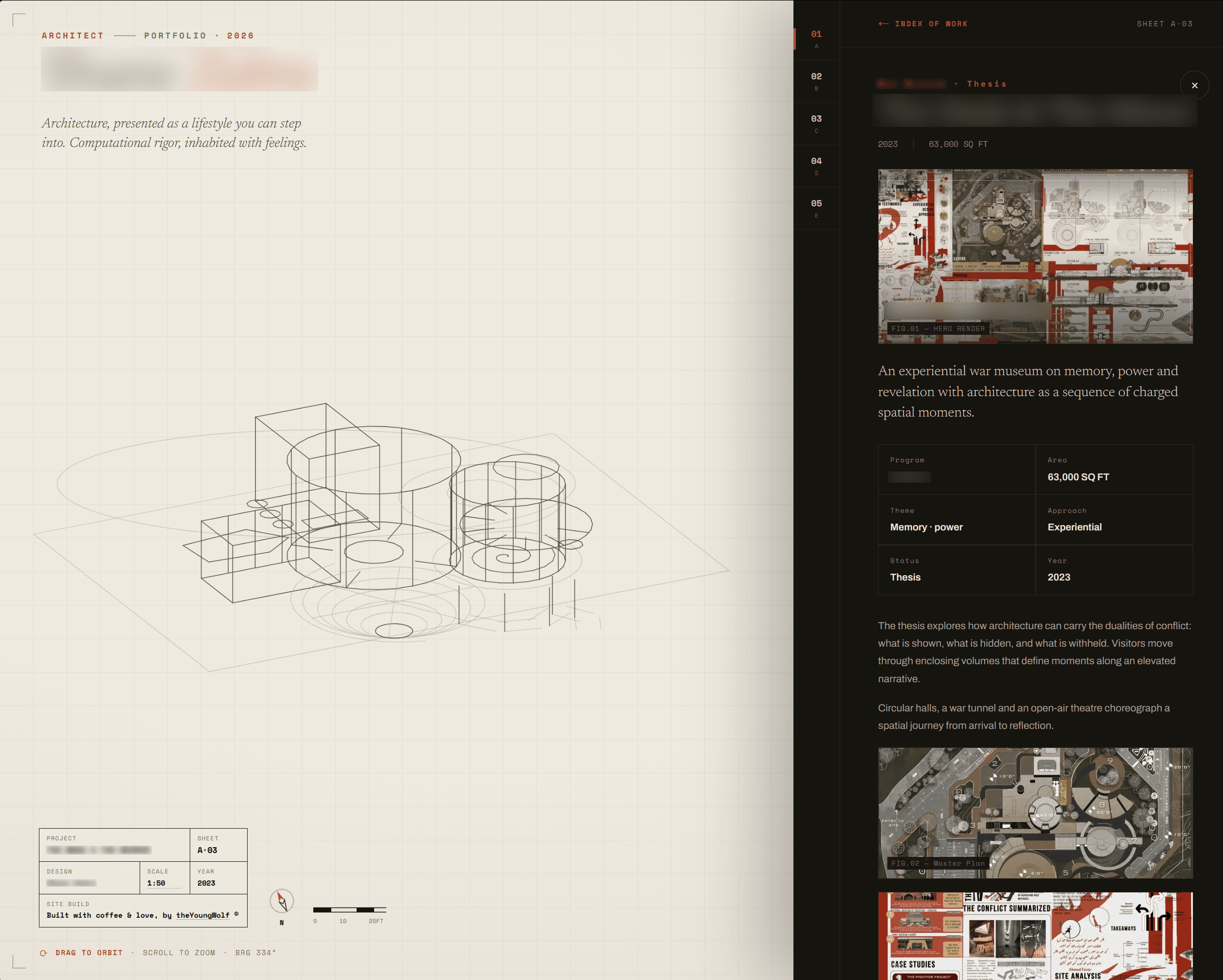Open the FIG.01 Hero Render image

point(1035,256)
